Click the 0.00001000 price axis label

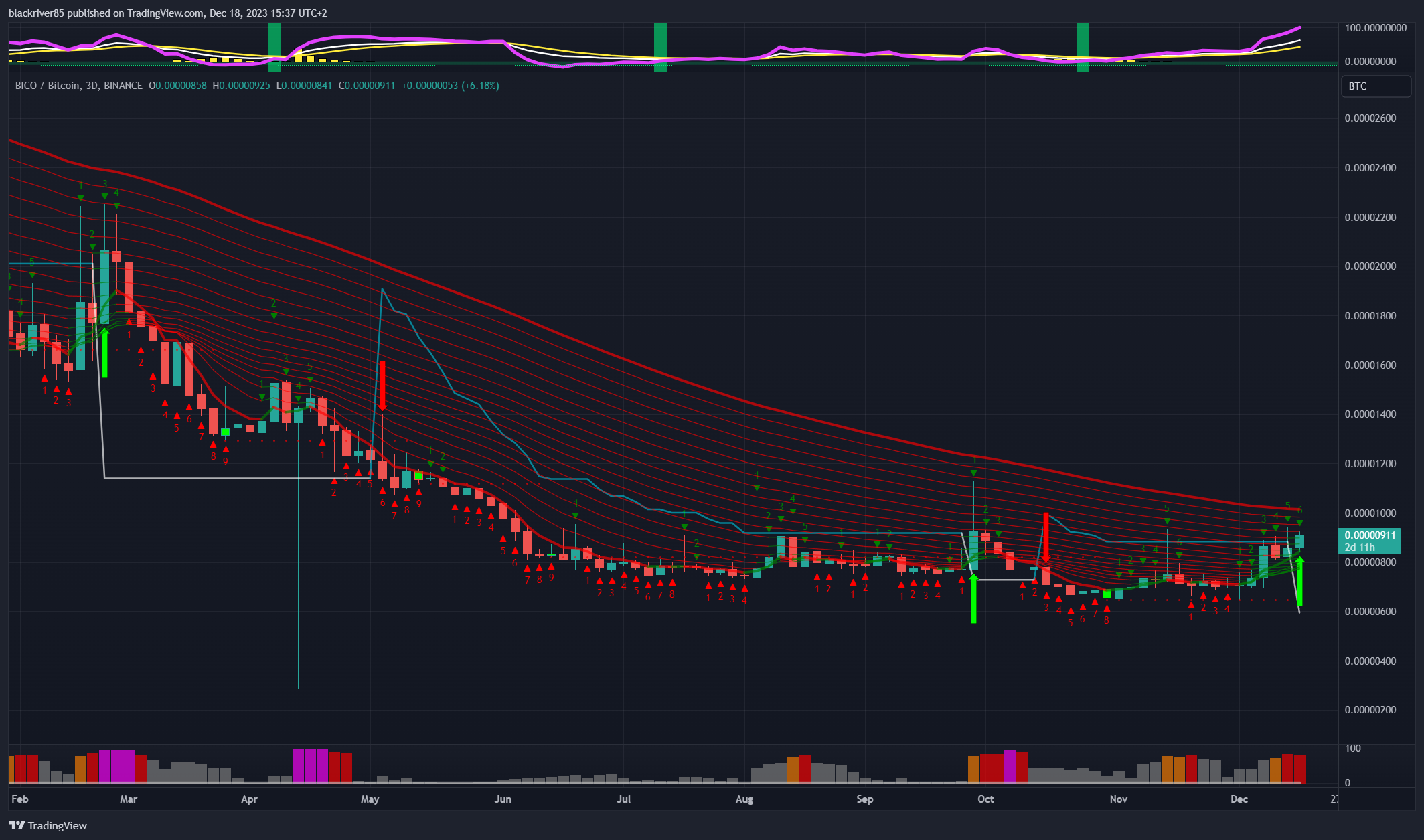click(x=1370, y=513)
